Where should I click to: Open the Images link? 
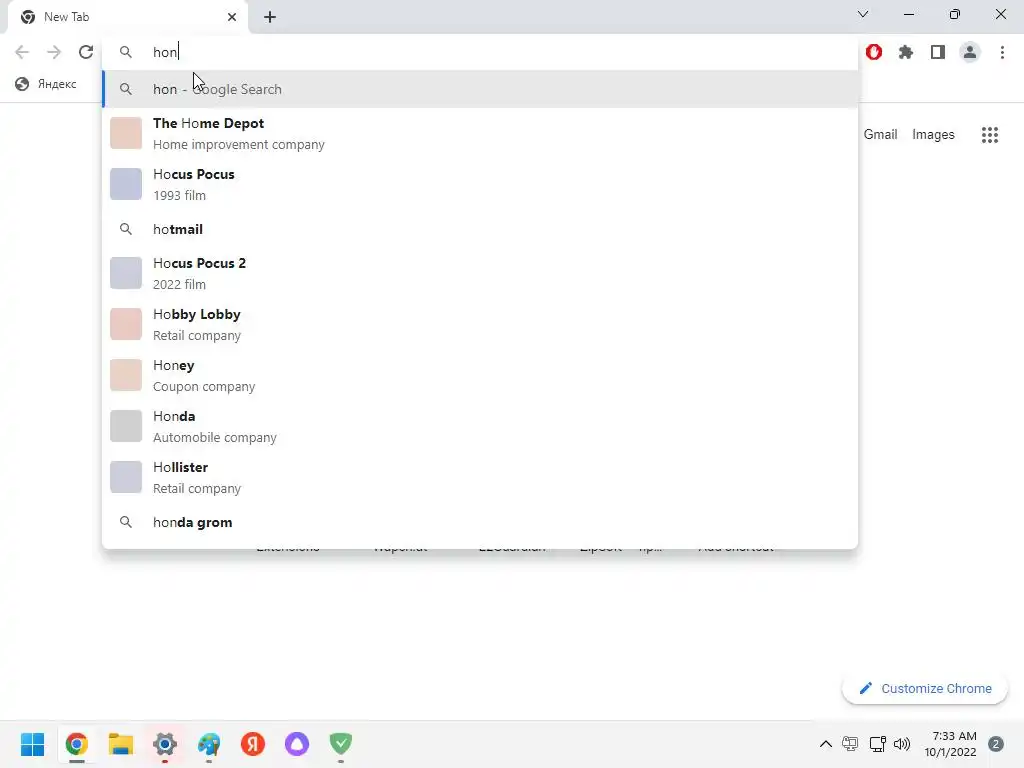[x=933, y=135]
